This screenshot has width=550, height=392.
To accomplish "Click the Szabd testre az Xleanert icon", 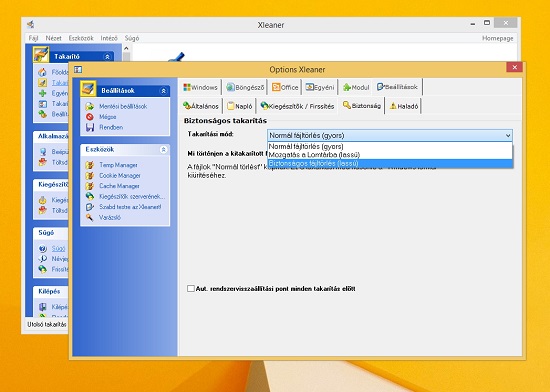I will point(90,207).
